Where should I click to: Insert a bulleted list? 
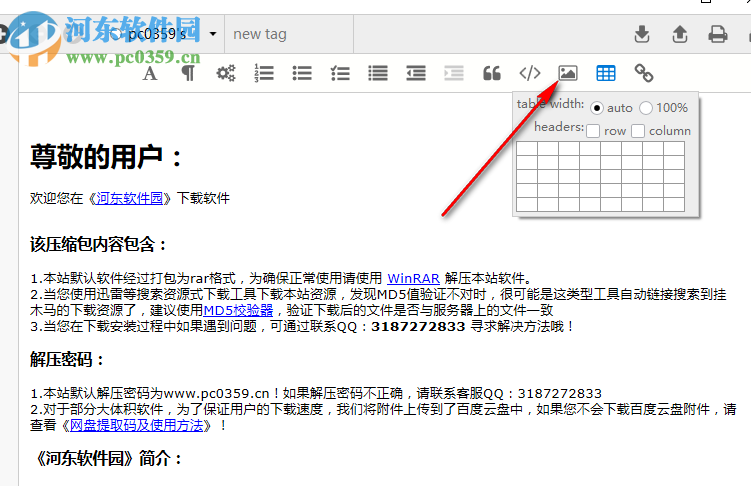point(302,73)
